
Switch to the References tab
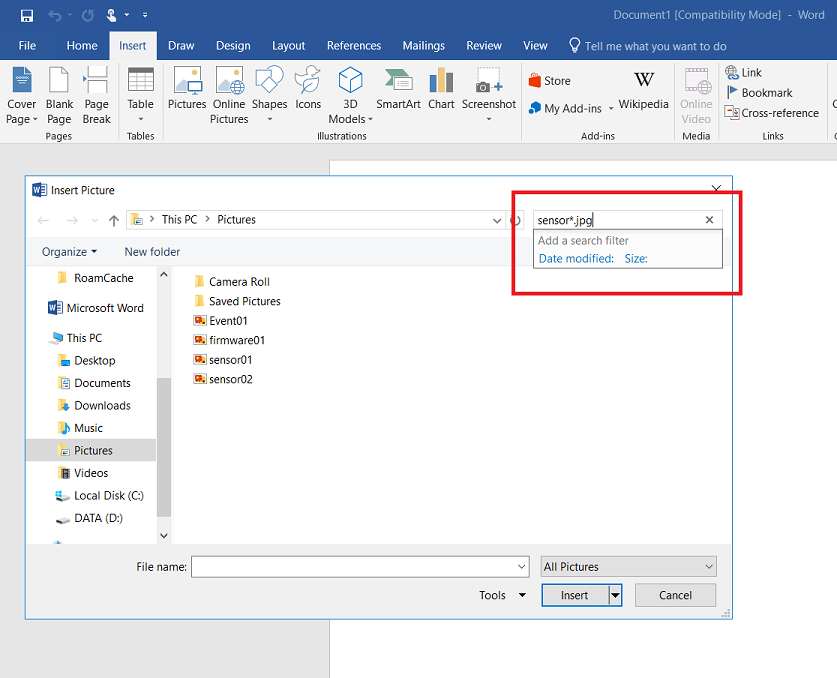(x=354, y=46)
